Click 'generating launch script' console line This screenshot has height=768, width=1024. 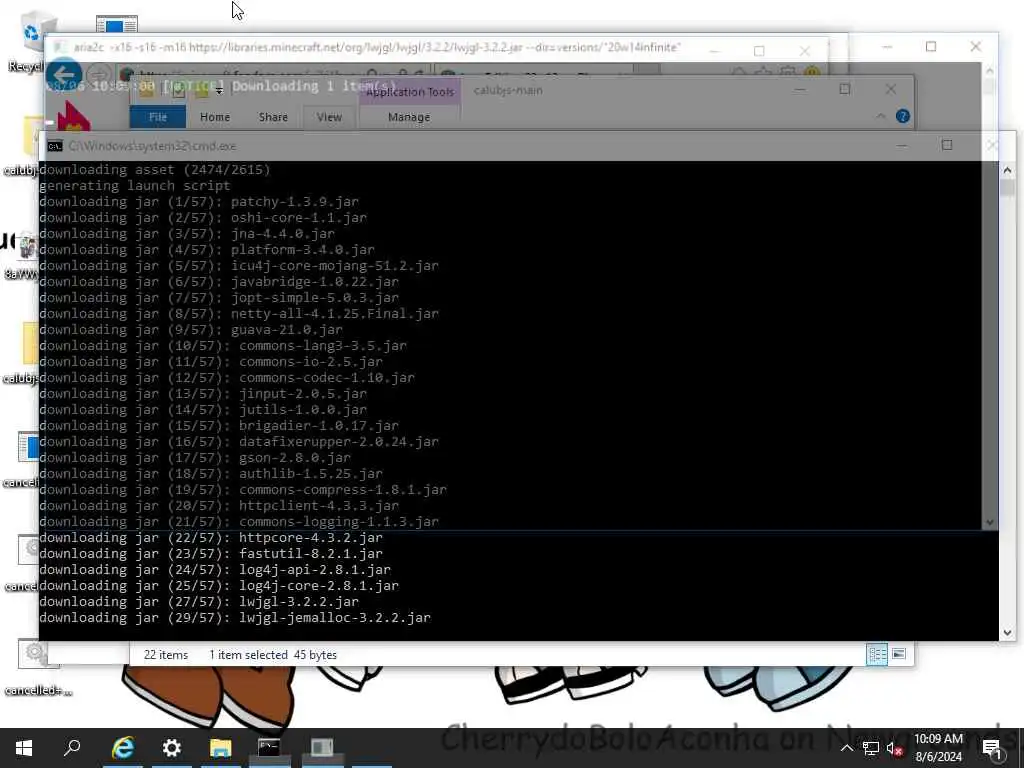[135, 185]
